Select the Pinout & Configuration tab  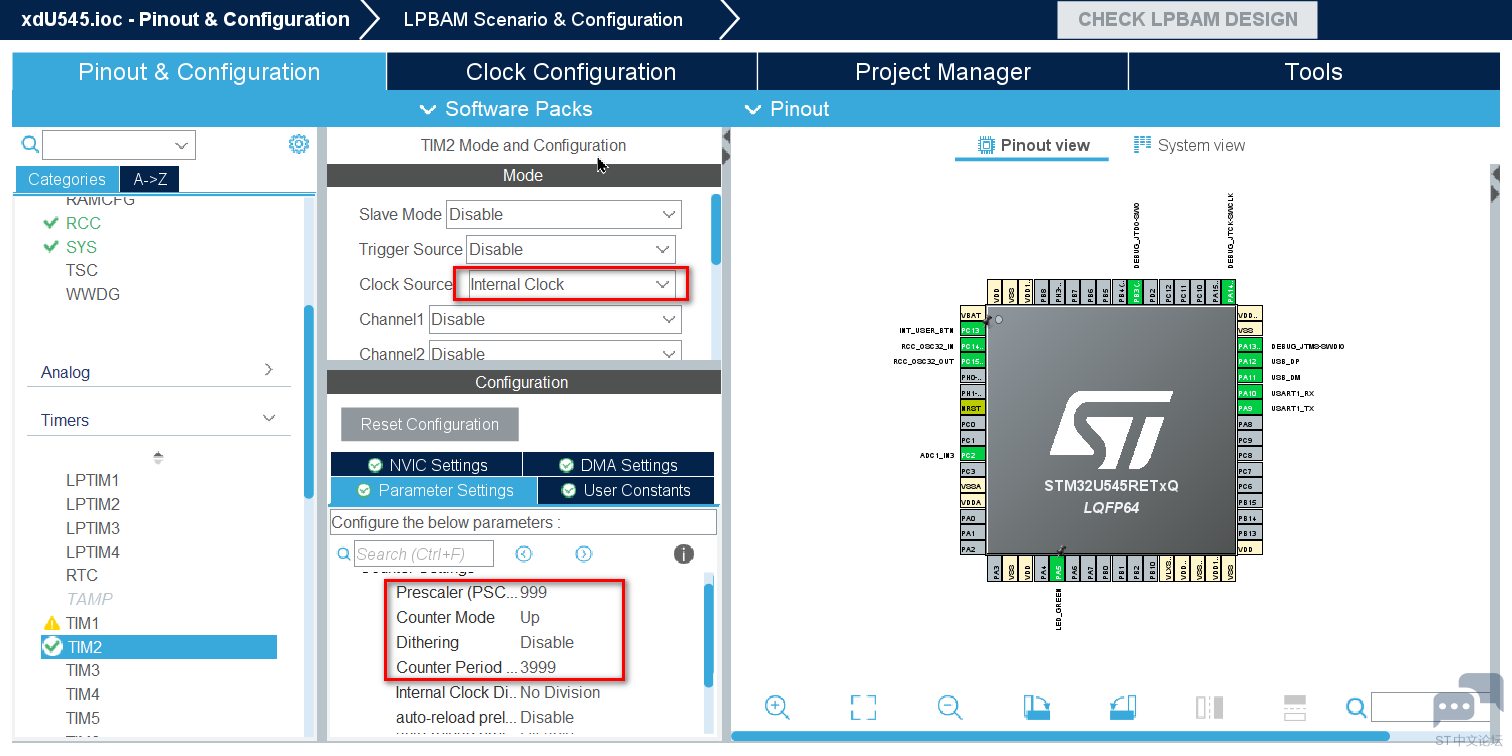[199, 72]
